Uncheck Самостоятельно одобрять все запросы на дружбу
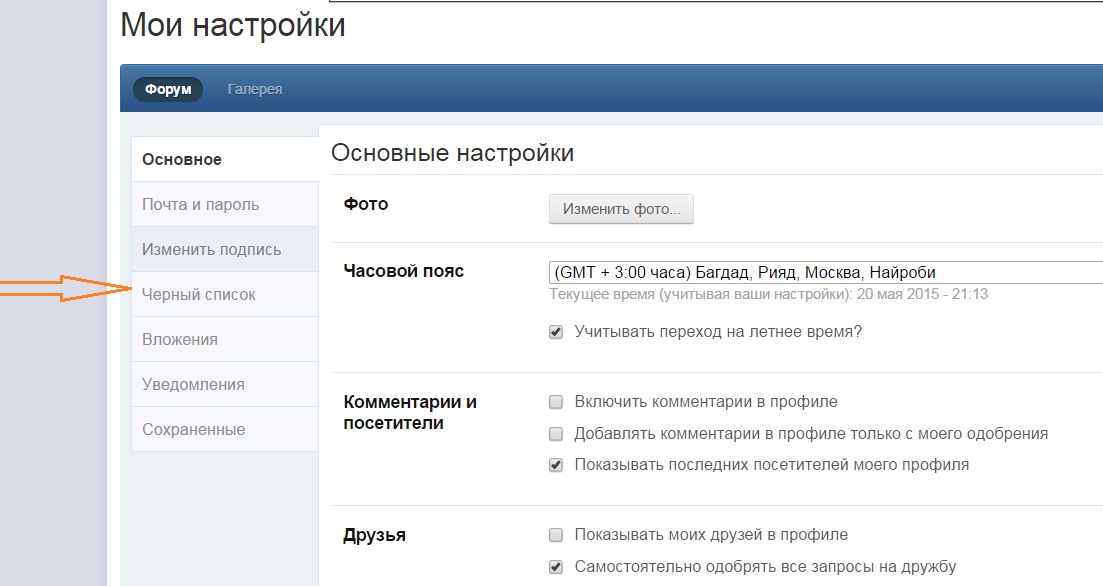 pyautogui.click(x=556, y=566)
